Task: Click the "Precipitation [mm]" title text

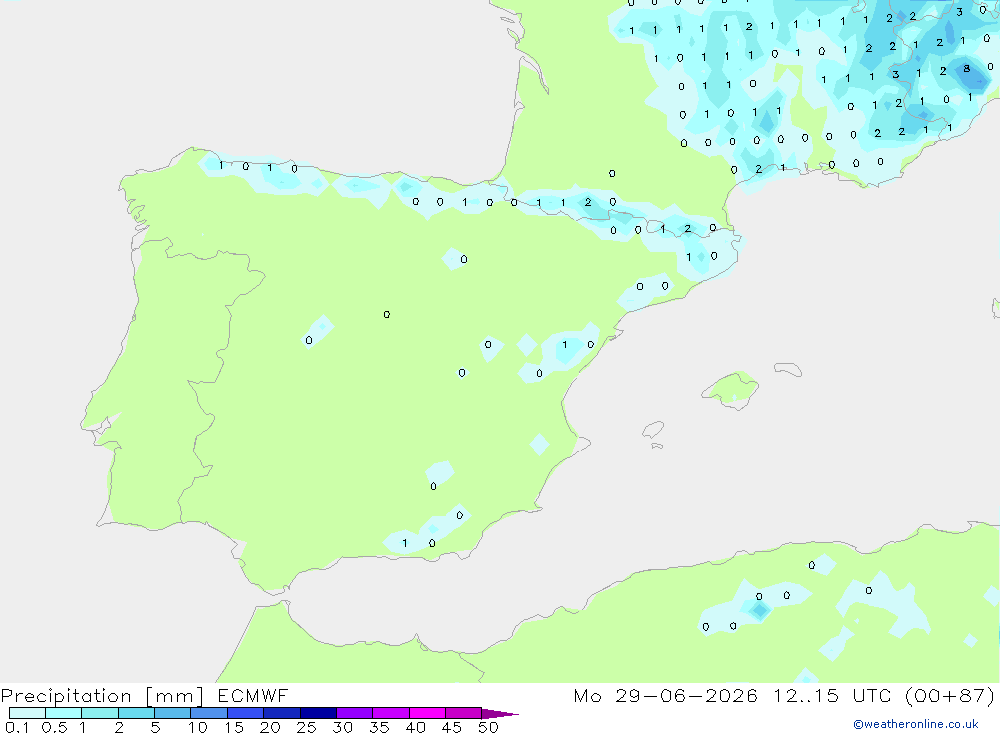Action: pyautogui.click(x=102, y=696)
